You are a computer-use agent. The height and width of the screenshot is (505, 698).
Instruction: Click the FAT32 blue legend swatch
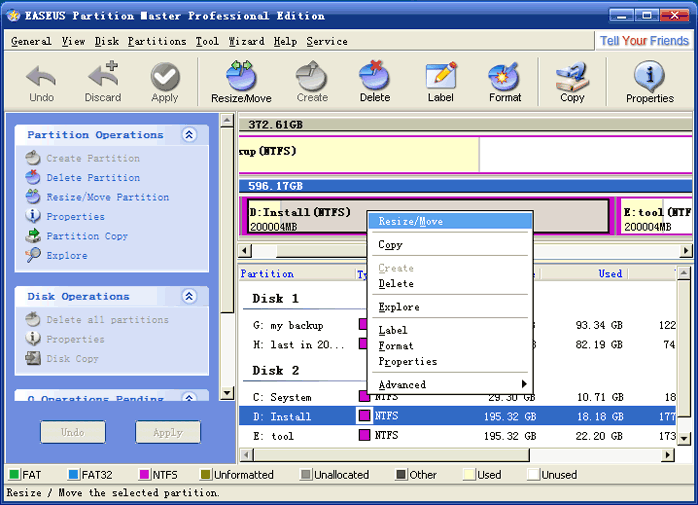(x=73, y=475)
